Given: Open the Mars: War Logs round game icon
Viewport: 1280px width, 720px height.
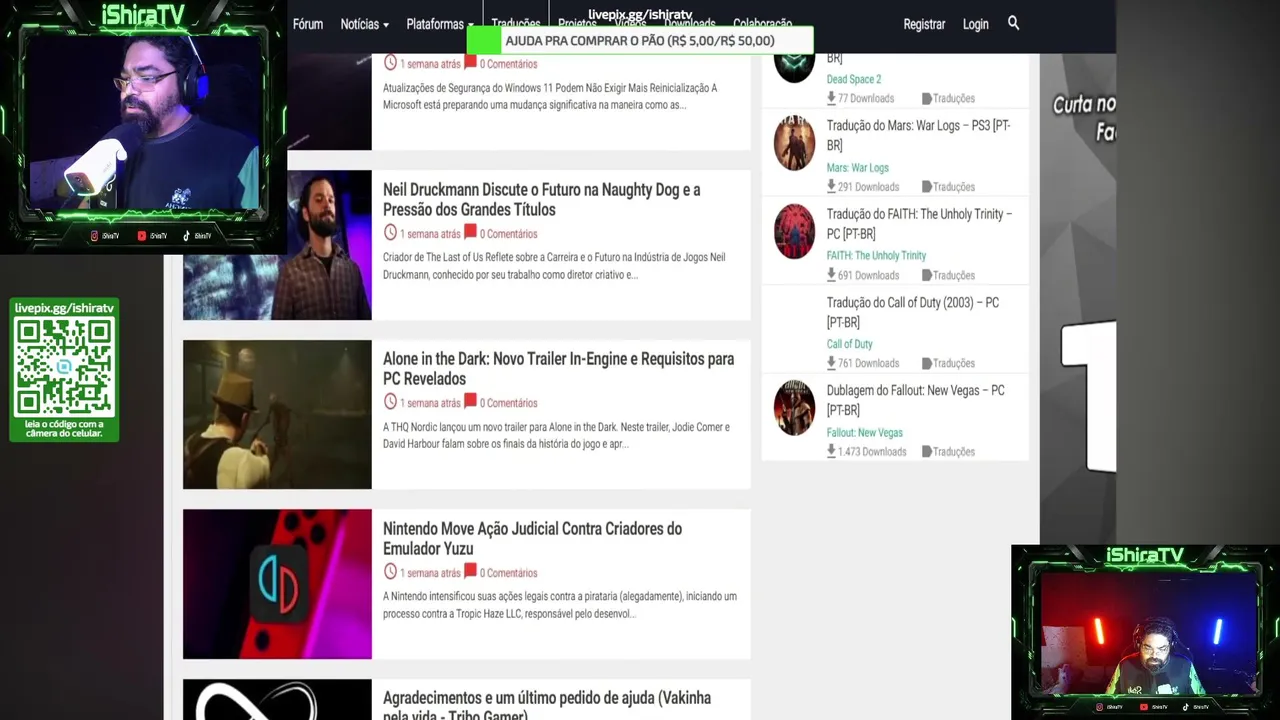Looking at the screenshot, I should pos(794,143).
